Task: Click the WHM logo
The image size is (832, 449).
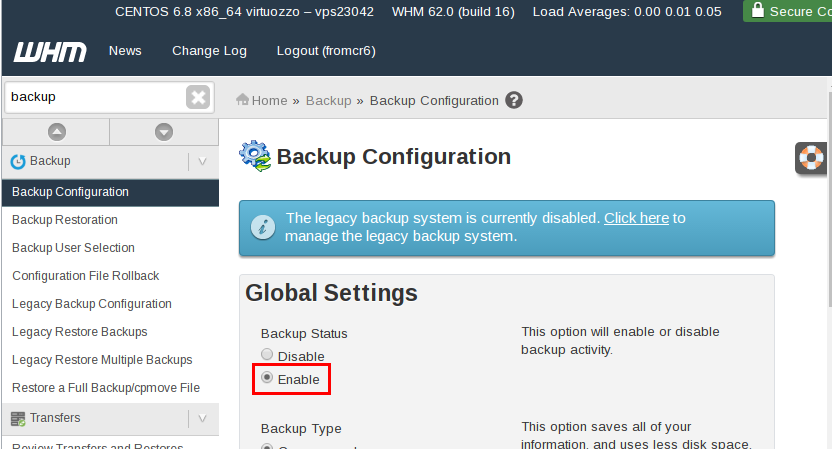Action: pos(50,52)
